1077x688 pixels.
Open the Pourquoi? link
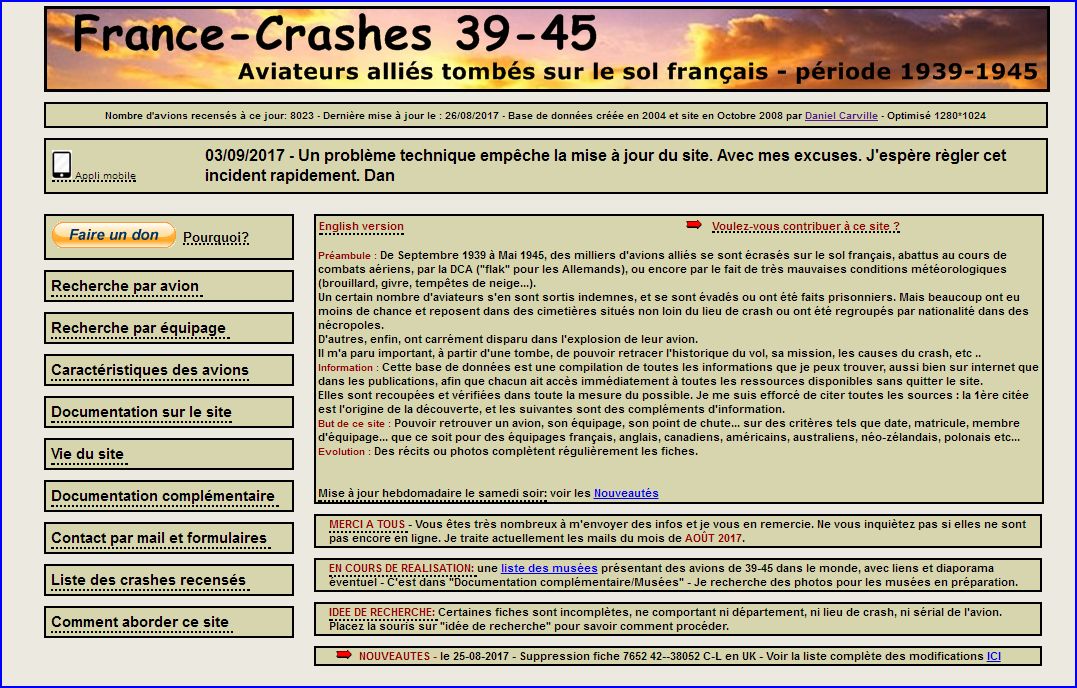[216, 237]
